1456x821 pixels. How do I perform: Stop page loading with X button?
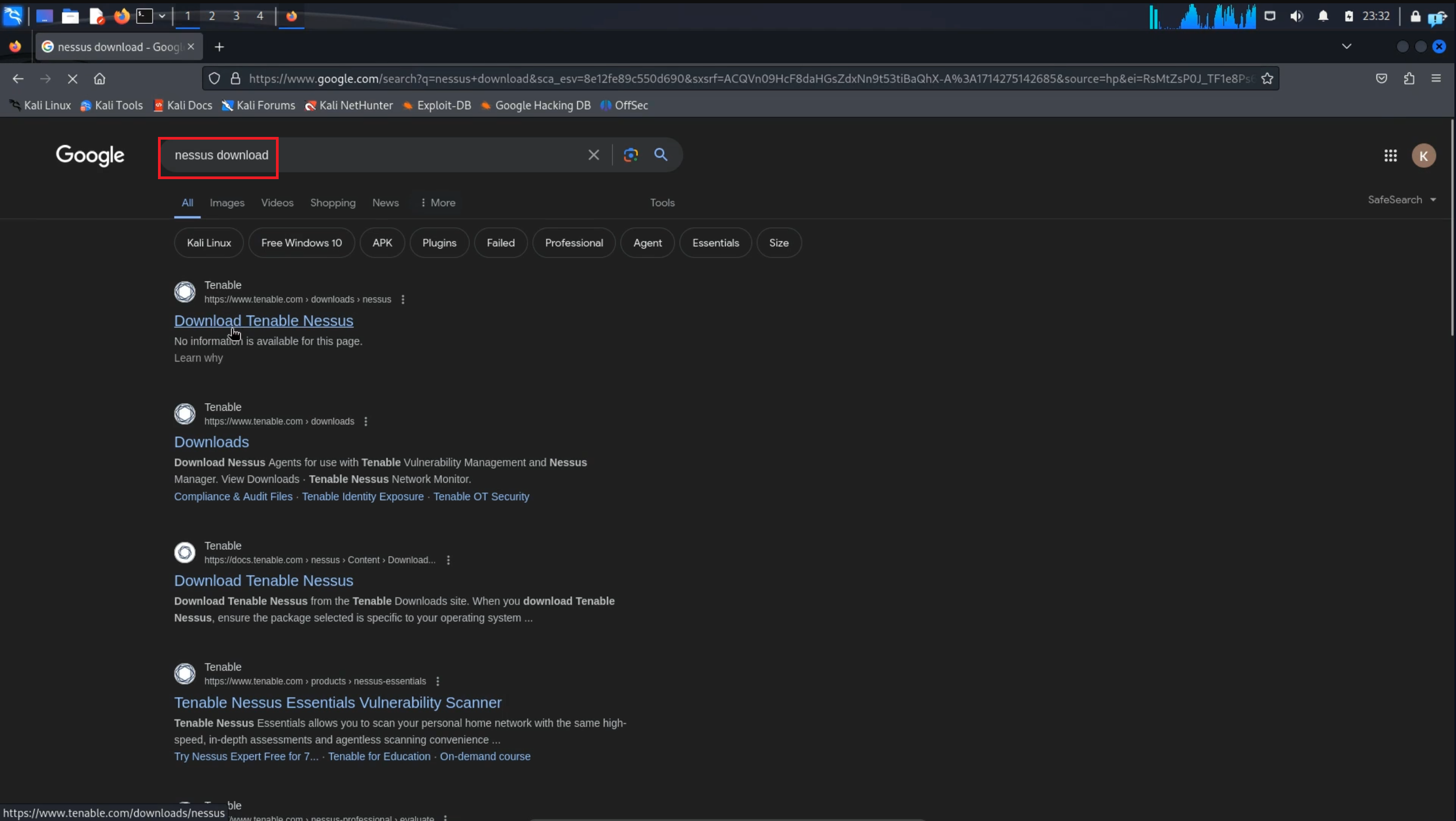tap(73, 78)
